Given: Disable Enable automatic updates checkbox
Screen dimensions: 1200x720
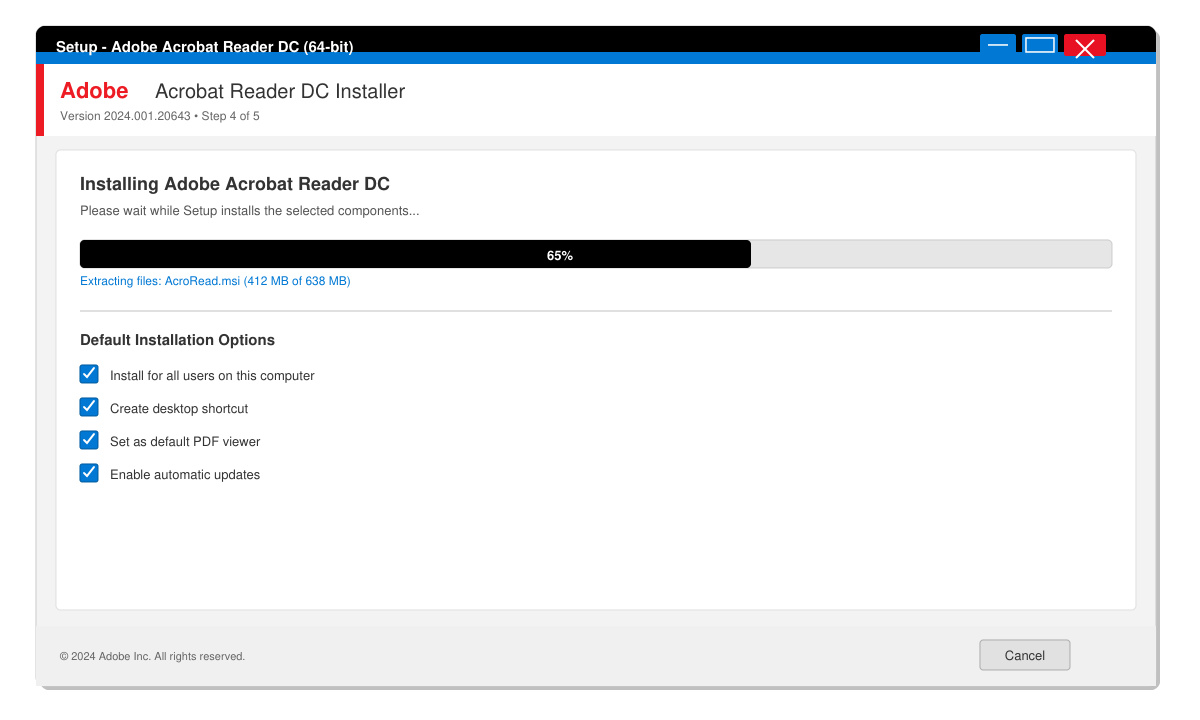Looking at the screenshot, I should coord(90,473).
